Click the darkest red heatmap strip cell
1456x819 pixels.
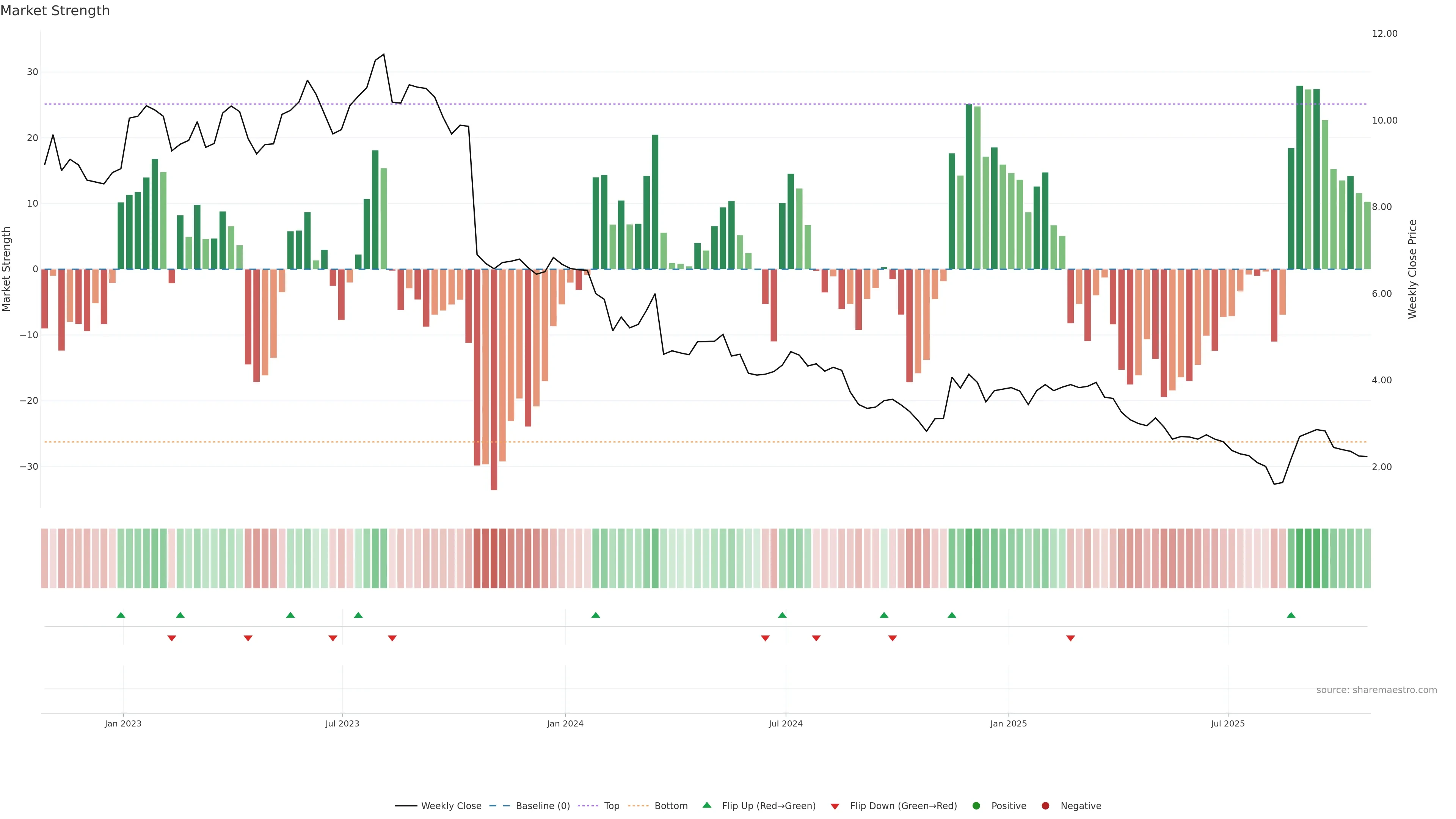coord(494,558)
